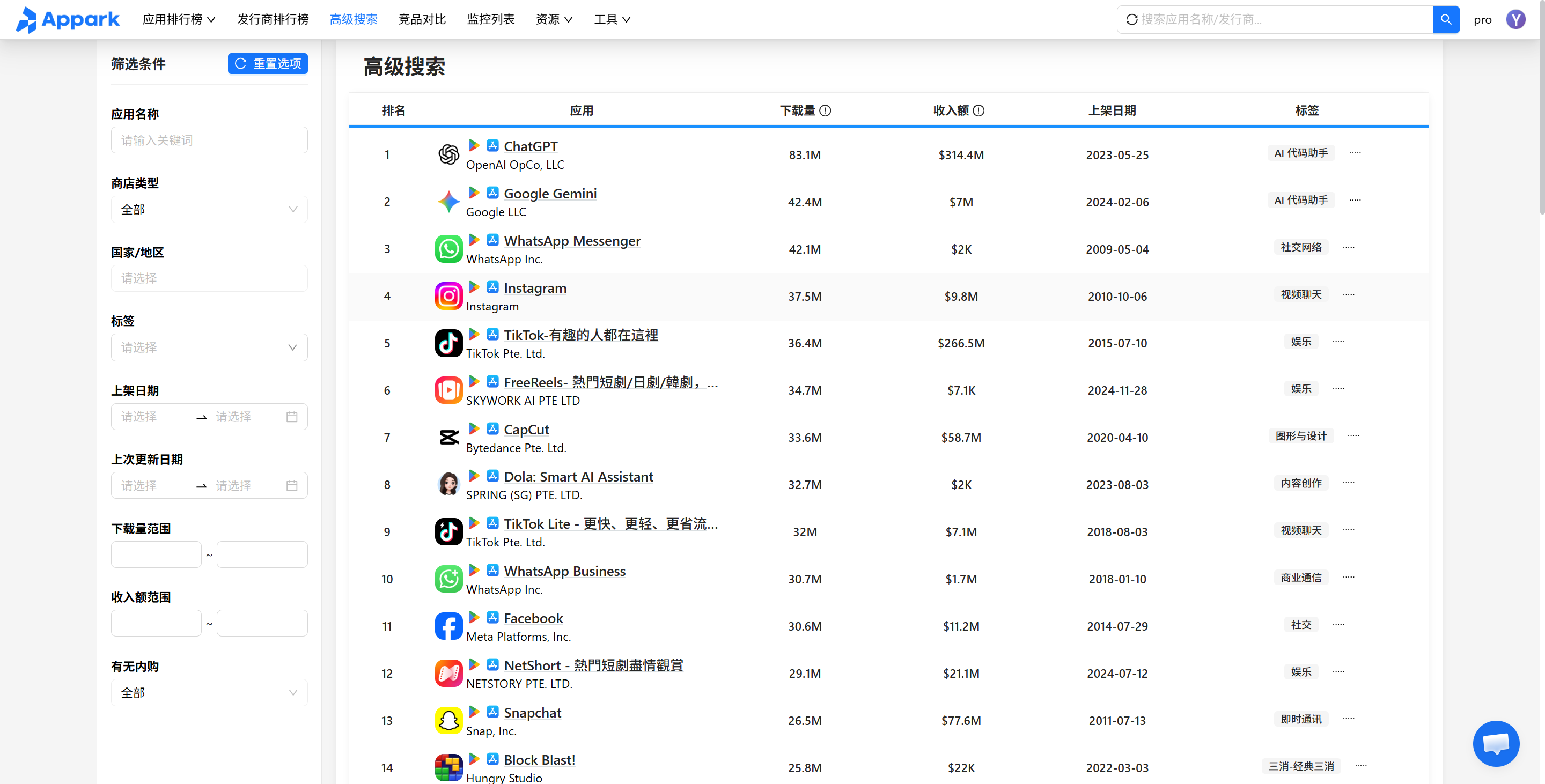This screenshot has width=1545, height=784.
Task: Click info icon next to 下载量
Action: point(825,110)
